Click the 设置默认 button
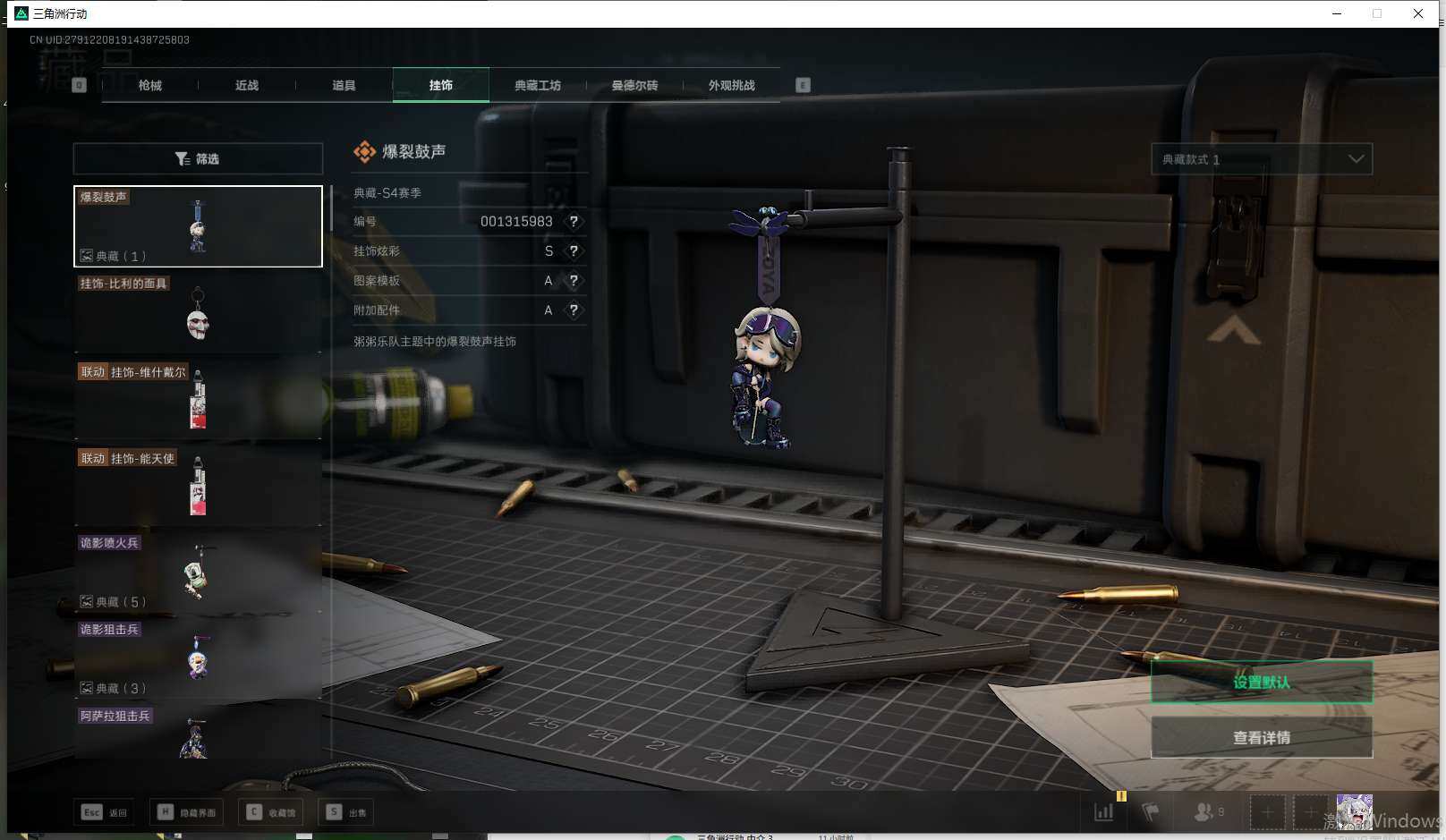The width and height of the screenshot is (1446, 840). point(1262,682)
